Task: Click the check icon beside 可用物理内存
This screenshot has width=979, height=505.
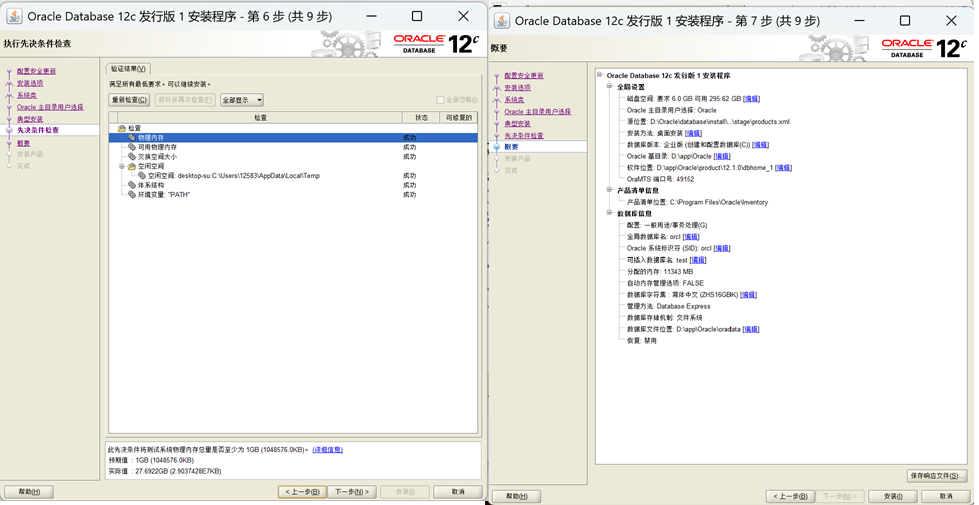Action: point(132,147)
